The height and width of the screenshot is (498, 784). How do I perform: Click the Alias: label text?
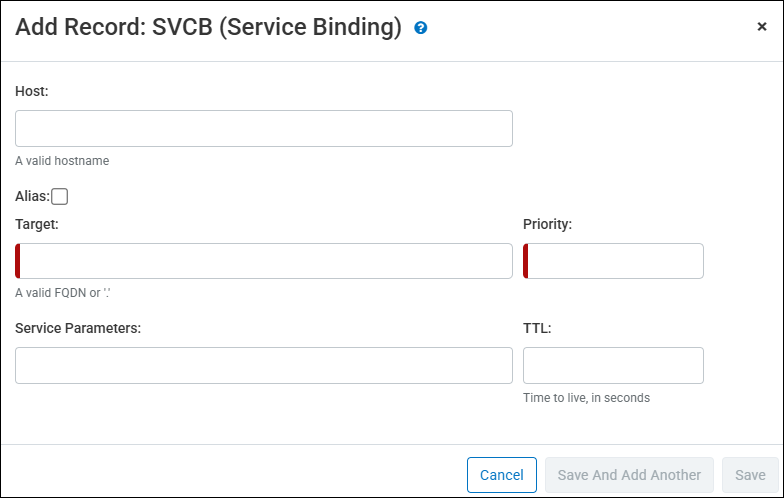(x=32, y=196)
